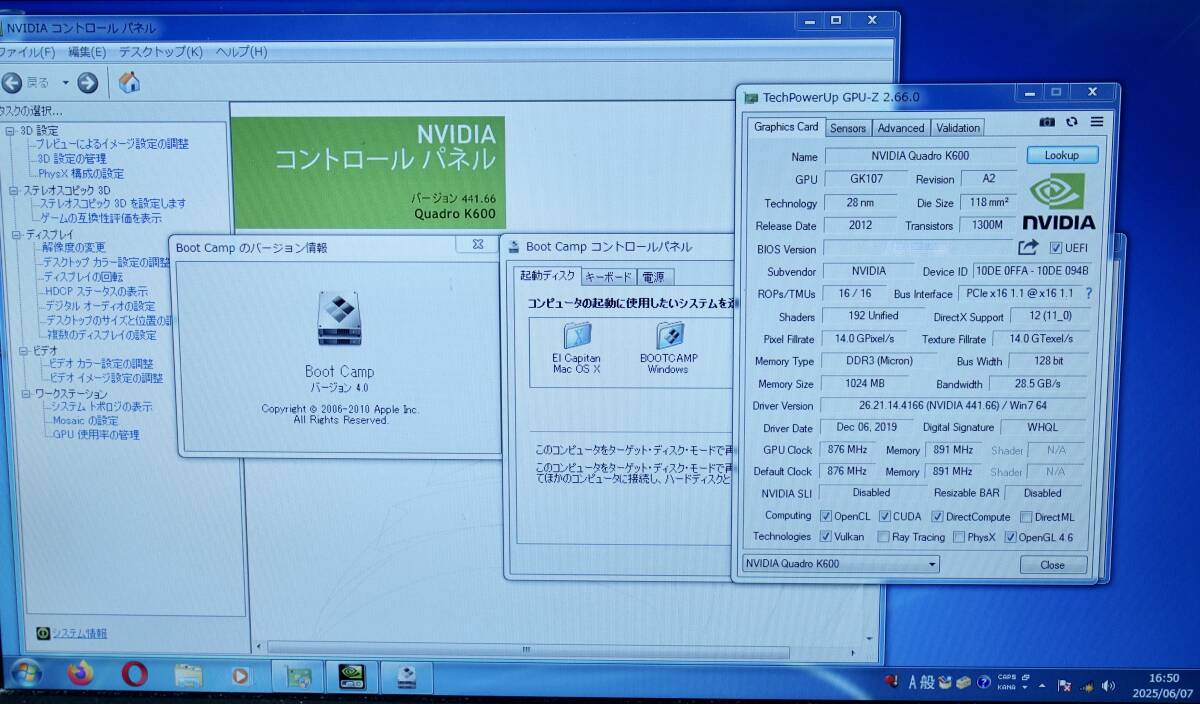Click the NVIDIA Control Panel taskbar button

(350, 676)
